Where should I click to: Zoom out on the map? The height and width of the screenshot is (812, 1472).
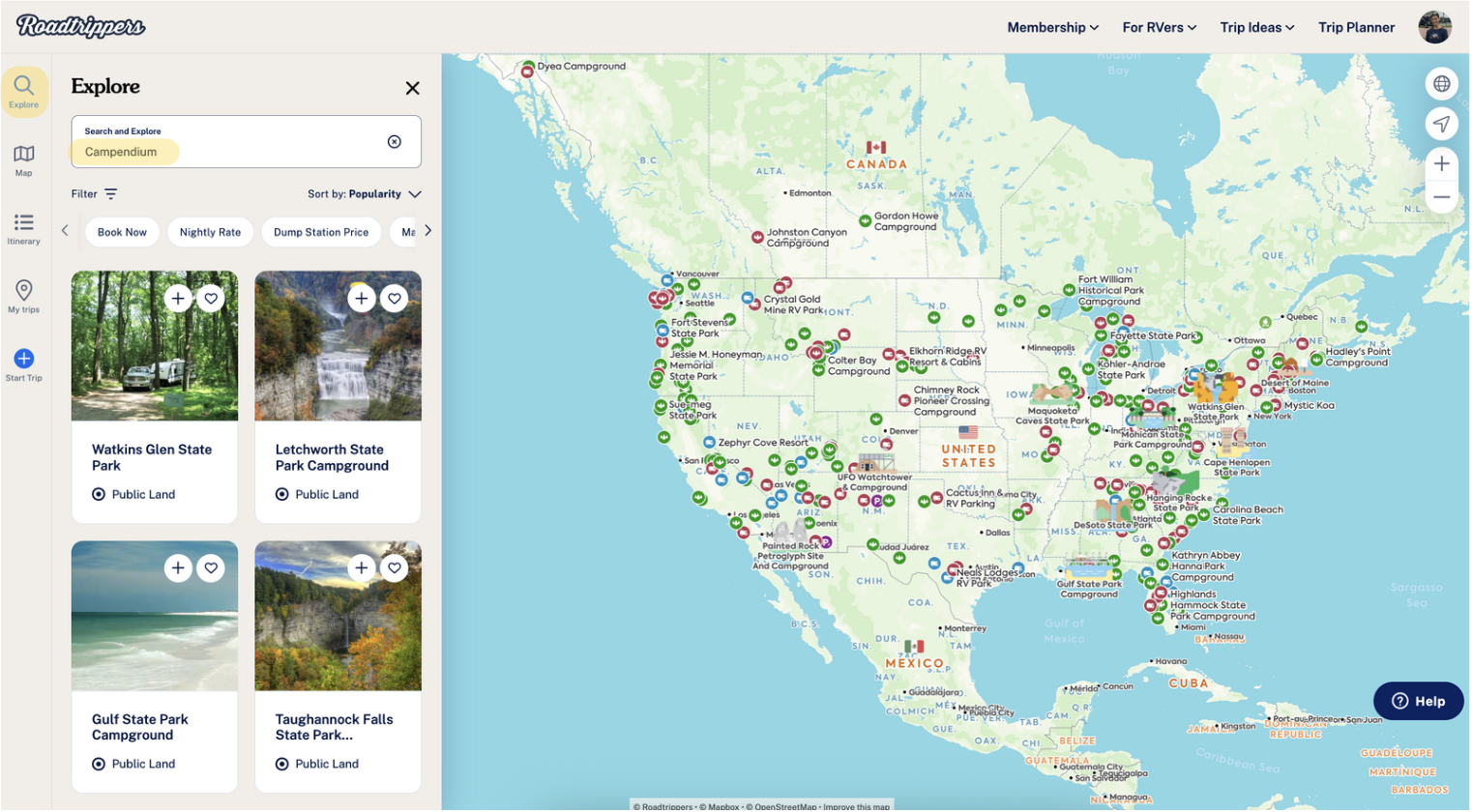tap(1442, 196)
